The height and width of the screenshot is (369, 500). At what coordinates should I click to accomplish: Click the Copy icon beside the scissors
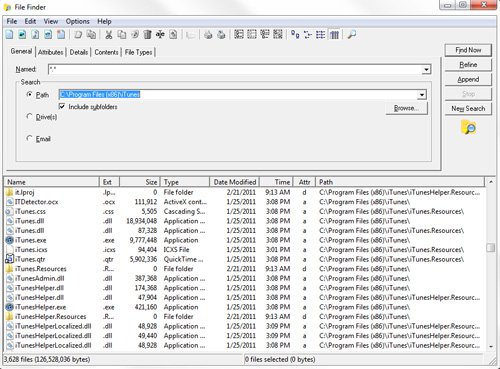pyautogui.click(x=122, y=34)
